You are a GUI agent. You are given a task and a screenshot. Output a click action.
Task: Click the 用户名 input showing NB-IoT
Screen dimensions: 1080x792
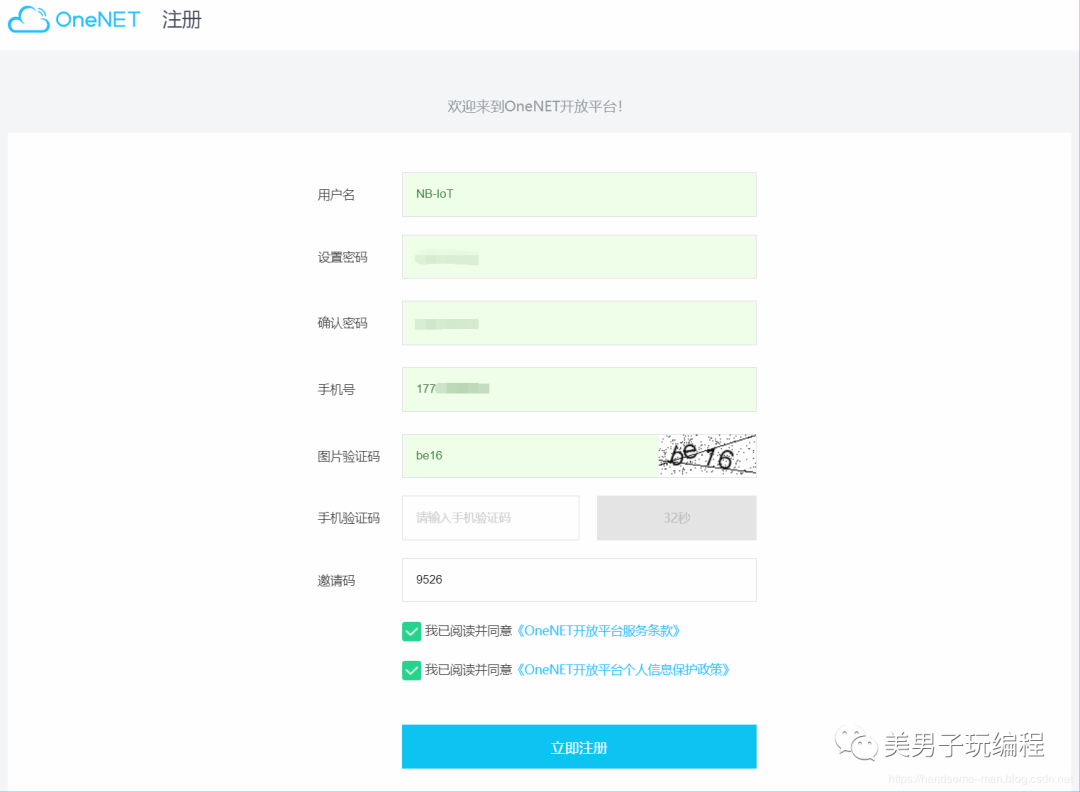[578, 194]
